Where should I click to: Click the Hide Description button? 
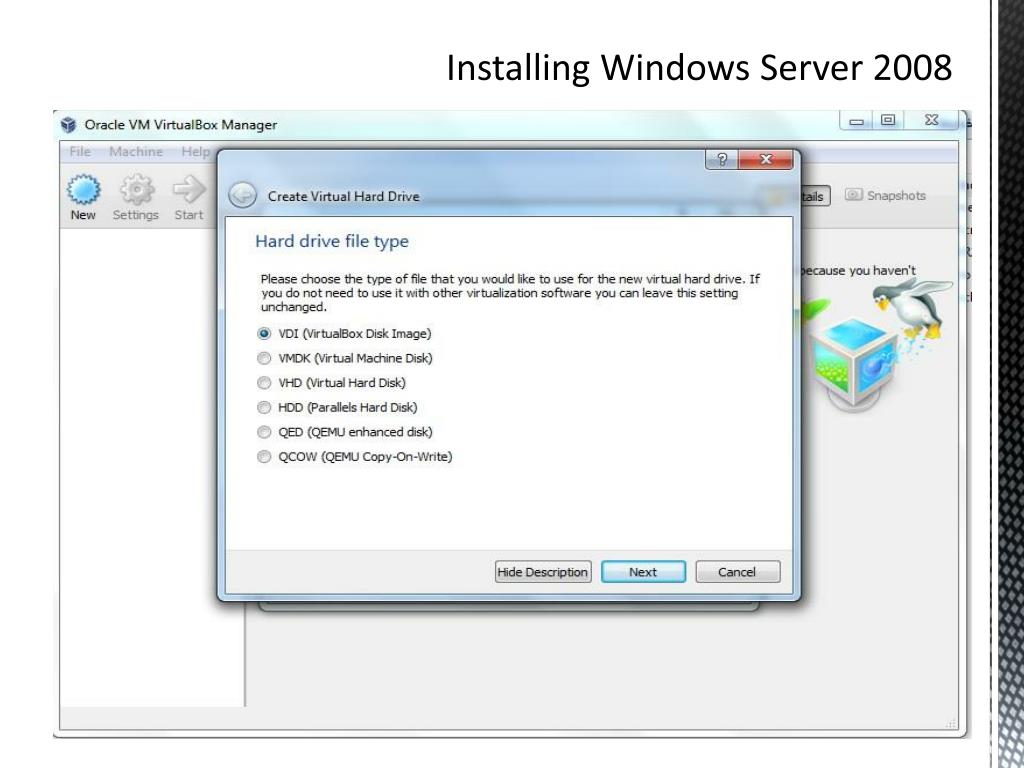click(x=543, y=572)
